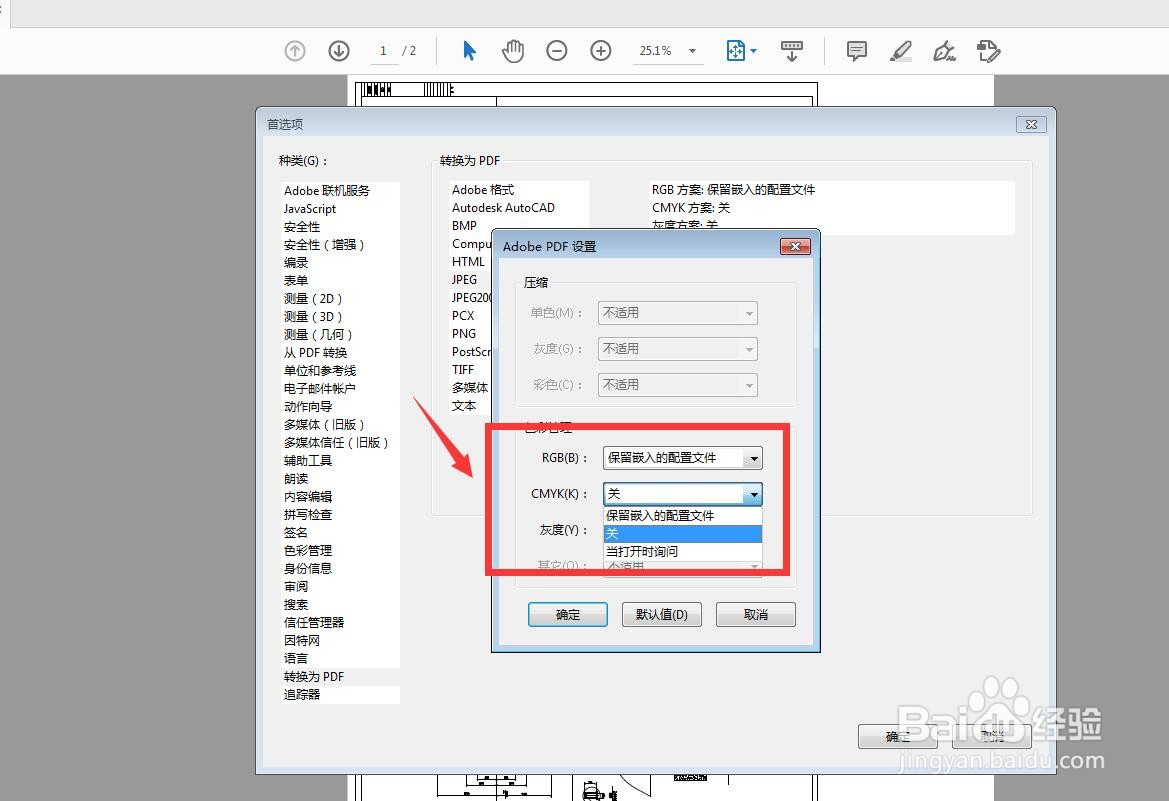The width and height of the screenshot is (1169, 801).
Task: Choose '关' option in CMYK list
Action: point(683,533)
